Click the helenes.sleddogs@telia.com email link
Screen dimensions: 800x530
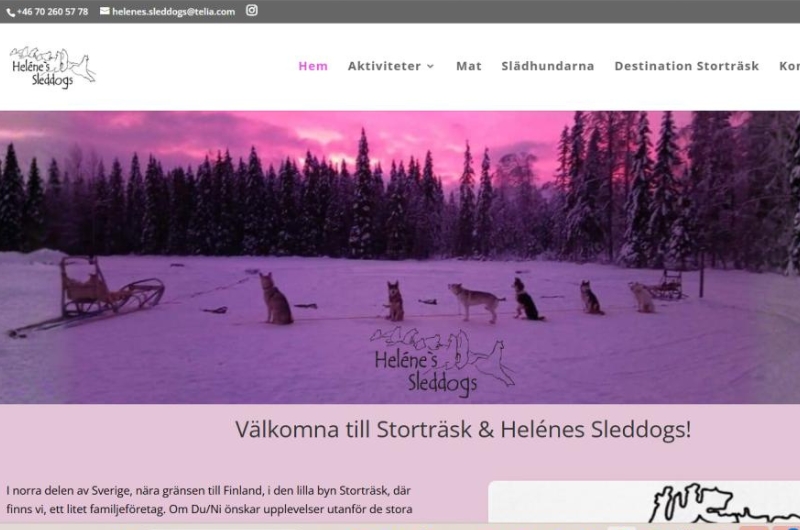[173, 11]
